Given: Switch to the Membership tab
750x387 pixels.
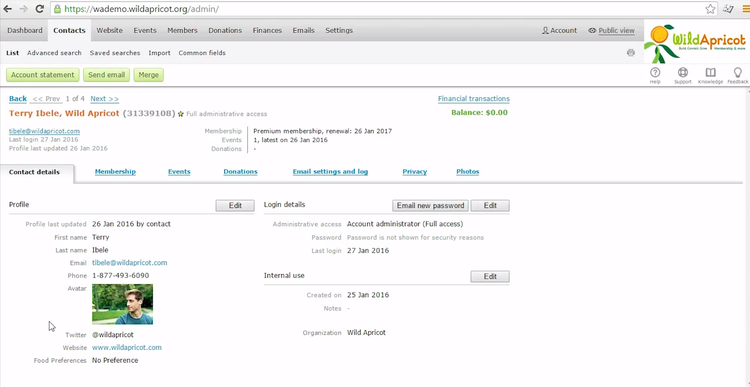Looking at the screenshot, I should pyautogui.click(x=115, y=171).
